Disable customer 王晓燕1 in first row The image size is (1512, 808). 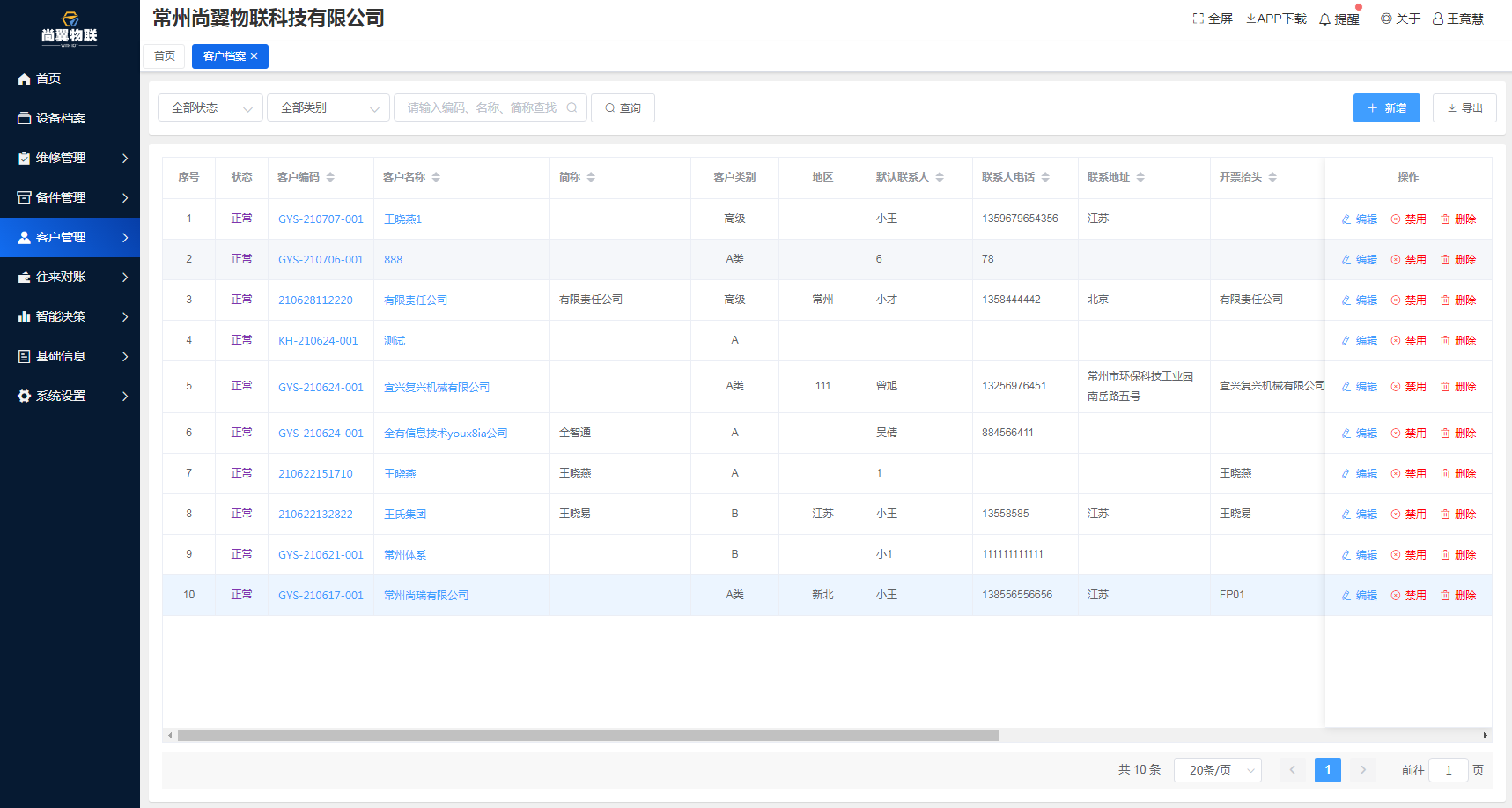1408,219
